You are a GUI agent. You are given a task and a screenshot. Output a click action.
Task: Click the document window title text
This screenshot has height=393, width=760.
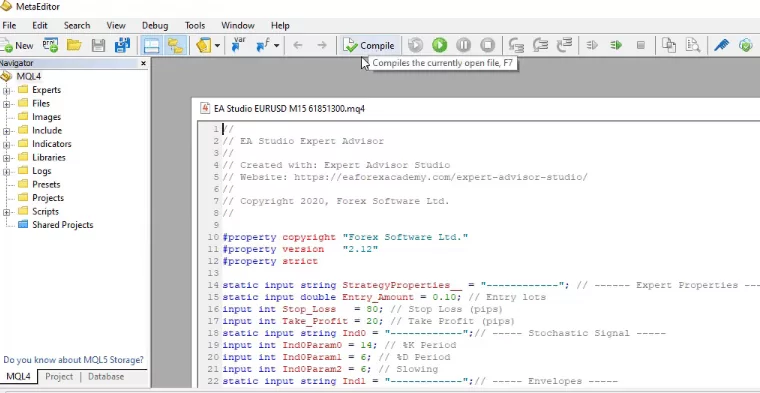click(x=289, y=109)
